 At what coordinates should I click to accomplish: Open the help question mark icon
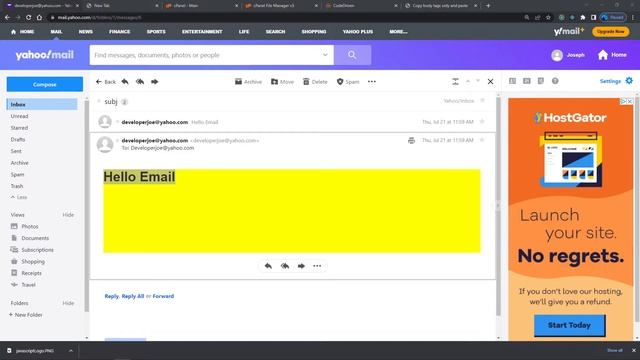[x=555, y=81]
